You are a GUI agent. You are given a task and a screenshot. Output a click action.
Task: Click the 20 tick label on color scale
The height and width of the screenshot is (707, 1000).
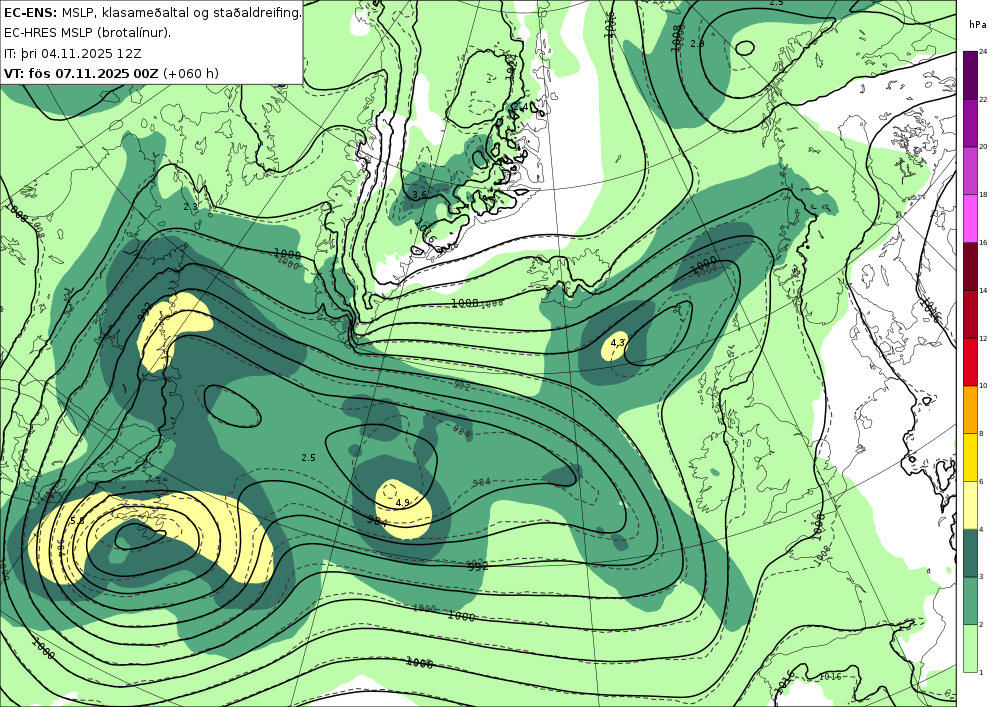coord(983,147)
